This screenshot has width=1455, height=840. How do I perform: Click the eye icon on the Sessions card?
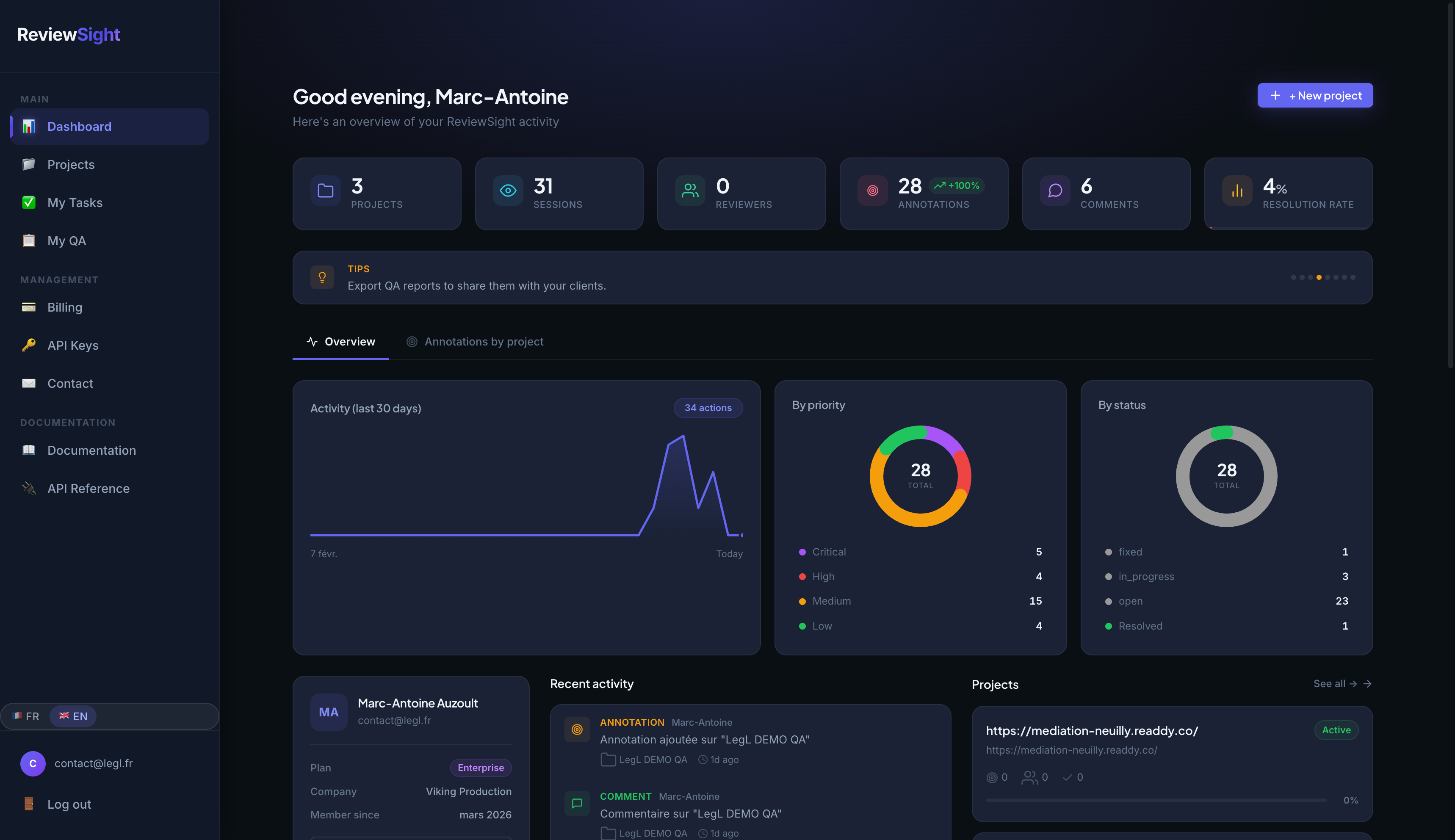pyautogui.click(x=508, y=190)
